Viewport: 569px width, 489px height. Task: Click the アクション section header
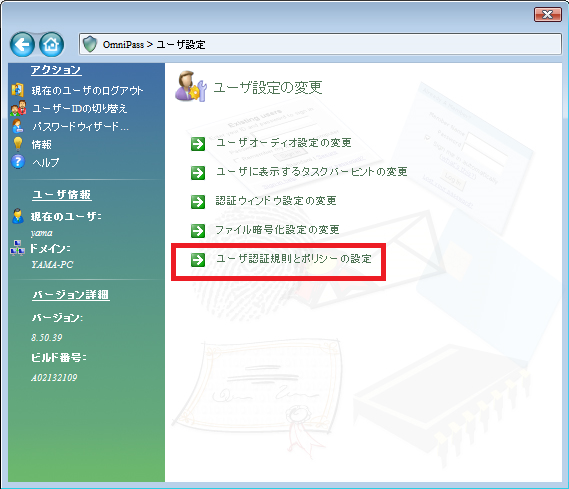pyautogui.click(x=56, y=70)
